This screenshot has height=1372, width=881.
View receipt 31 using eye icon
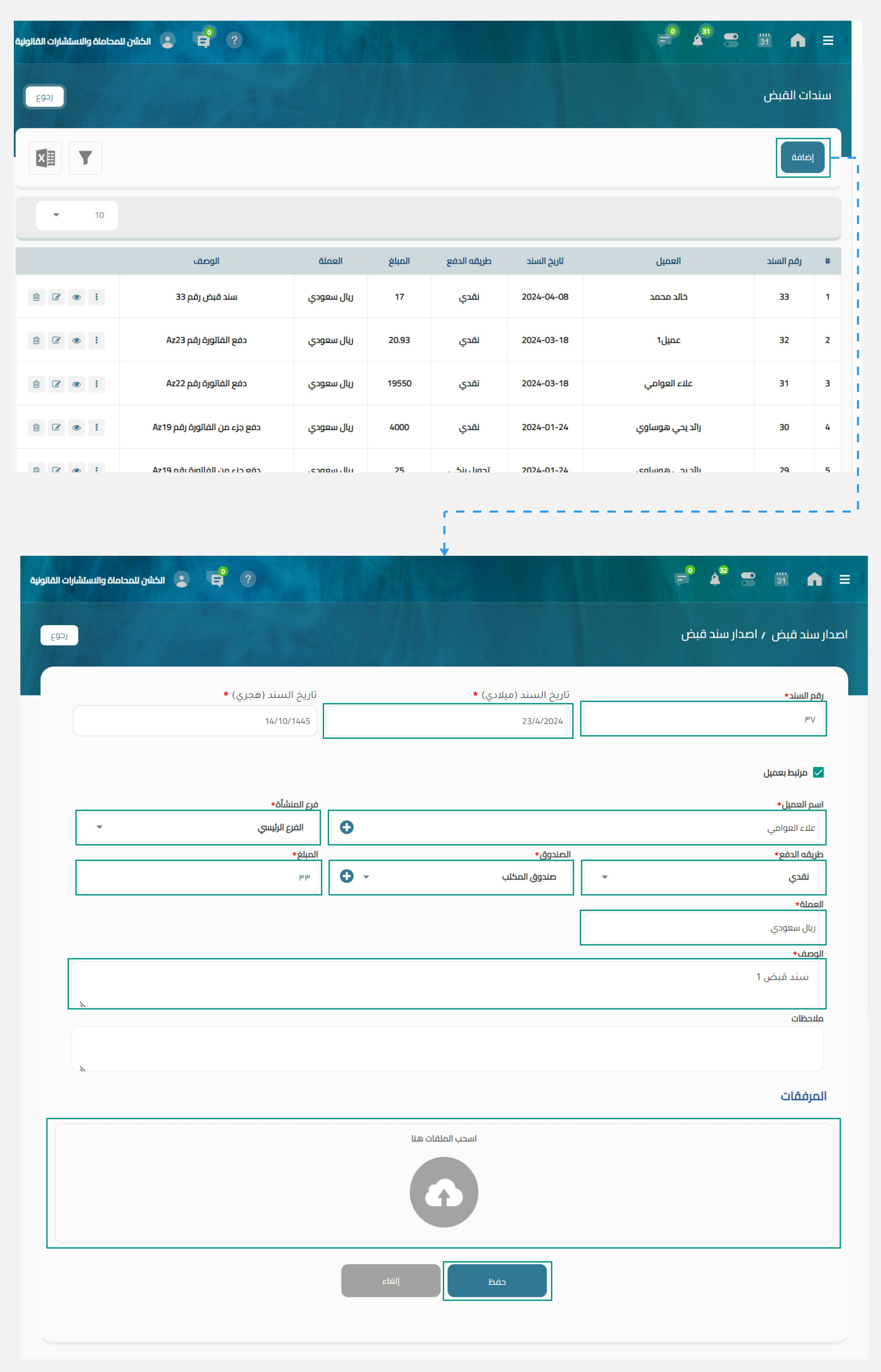click(77, 384)
